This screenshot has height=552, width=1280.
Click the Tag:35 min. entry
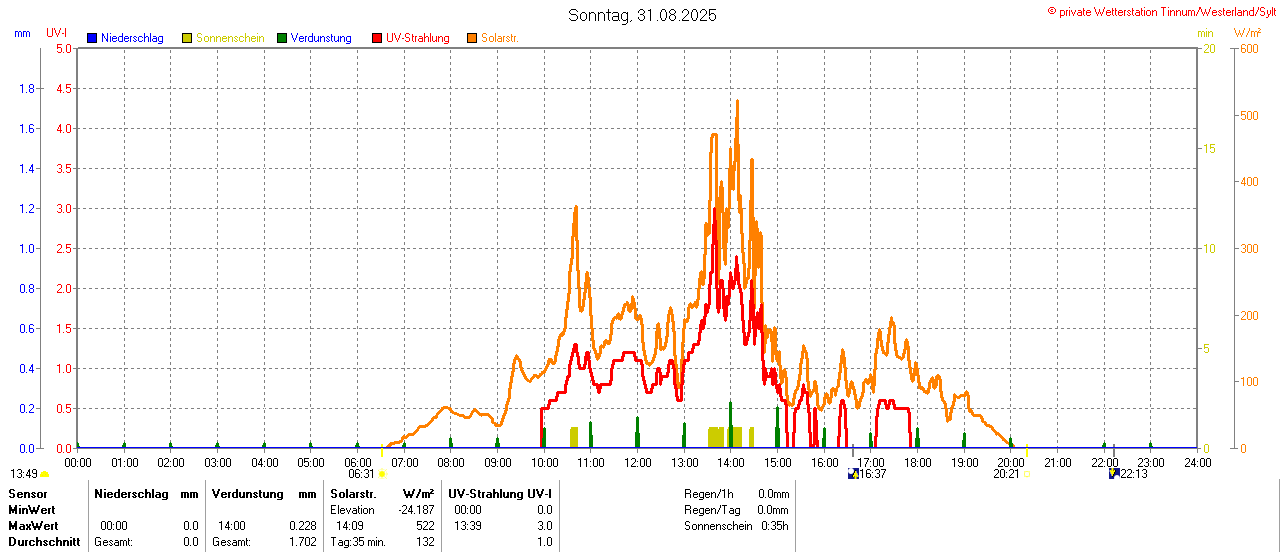pyautogui.click(x=358, y=542)
